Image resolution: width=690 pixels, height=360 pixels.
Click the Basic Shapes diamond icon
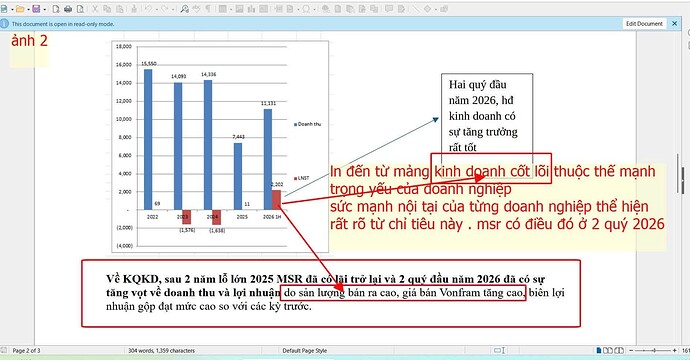427,9
